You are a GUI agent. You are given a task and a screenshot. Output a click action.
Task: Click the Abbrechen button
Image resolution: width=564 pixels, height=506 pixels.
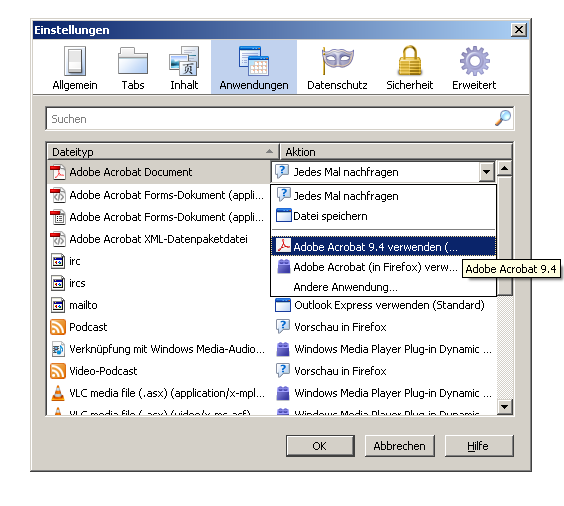coord(400,446)
